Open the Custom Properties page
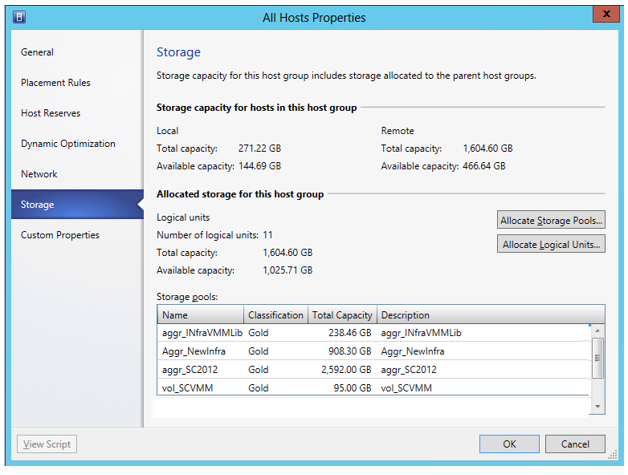628x475 pixels. click(x=60, y=235)
